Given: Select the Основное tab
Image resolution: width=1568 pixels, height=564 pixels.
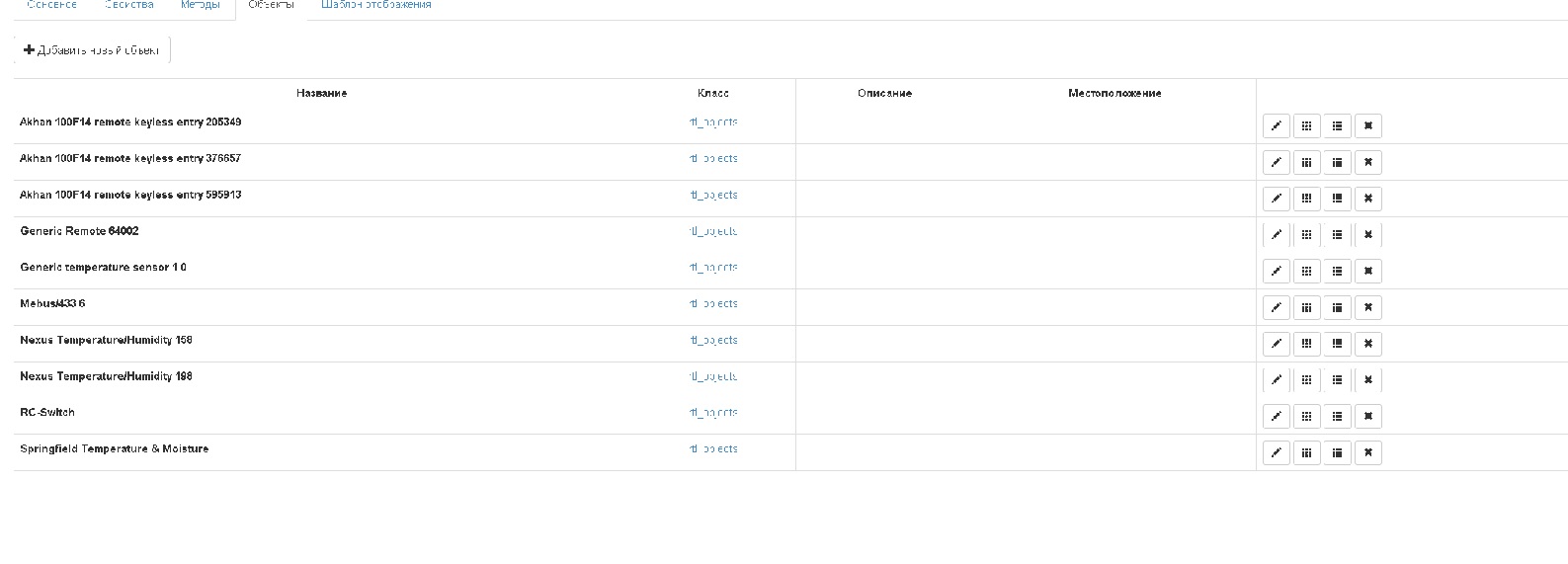Looking at the screenshot, I should (x=52, y=5).
